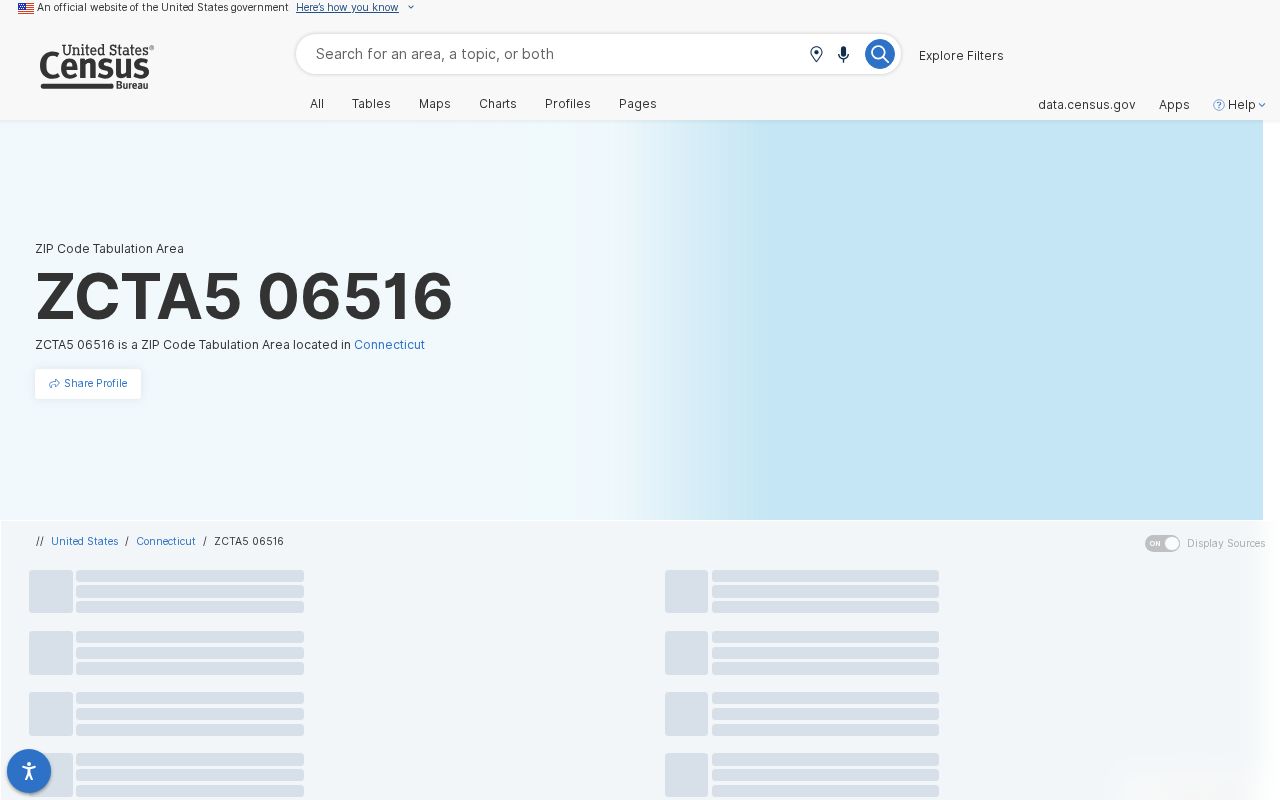Focus the area or topic search field
The image size is (1280, 800).
tap(555, 54)
